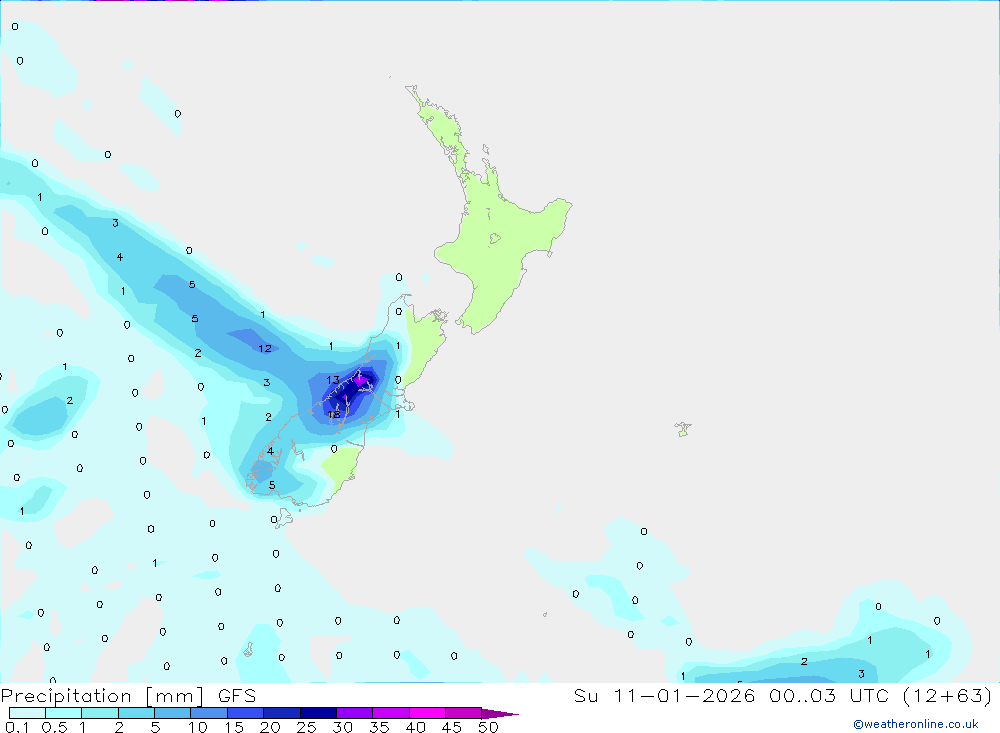The width and height of the screenshot is (1000, 733).
Task: Click Lake Taupo on the North Island
Action: [x=495, y=239]
